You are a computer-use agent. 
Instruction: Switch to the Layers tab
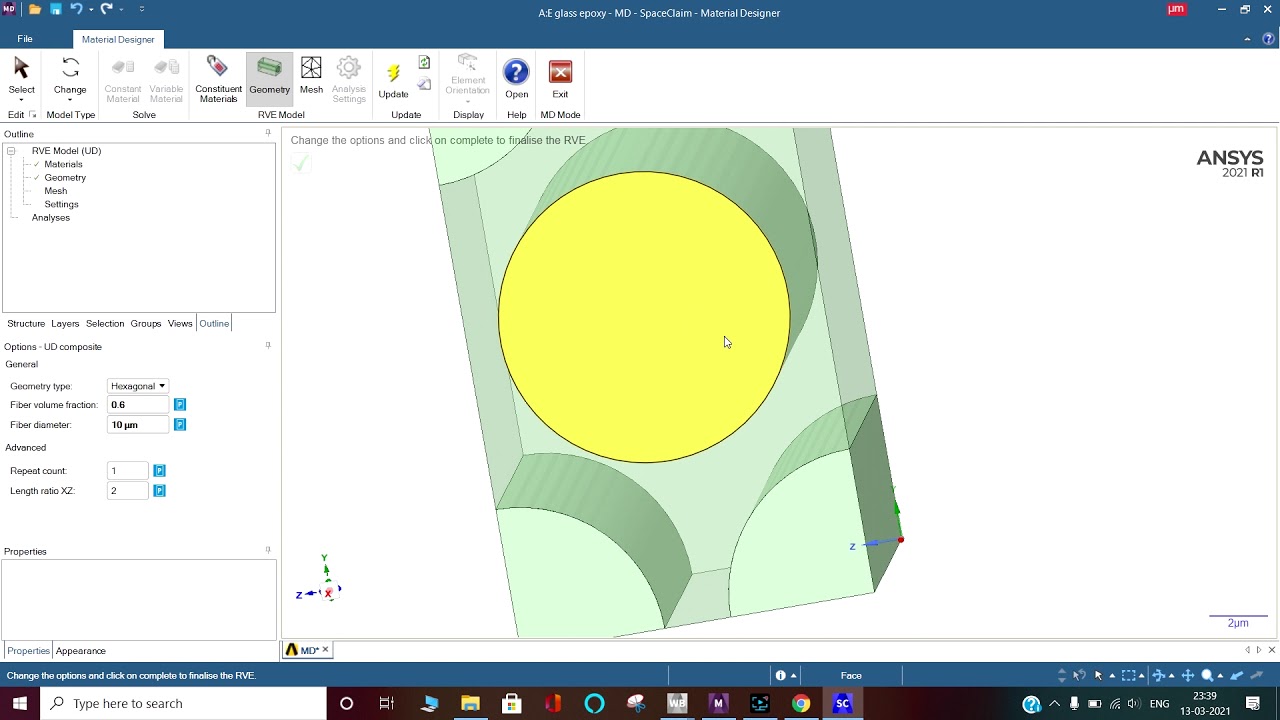tap(65, 324)
